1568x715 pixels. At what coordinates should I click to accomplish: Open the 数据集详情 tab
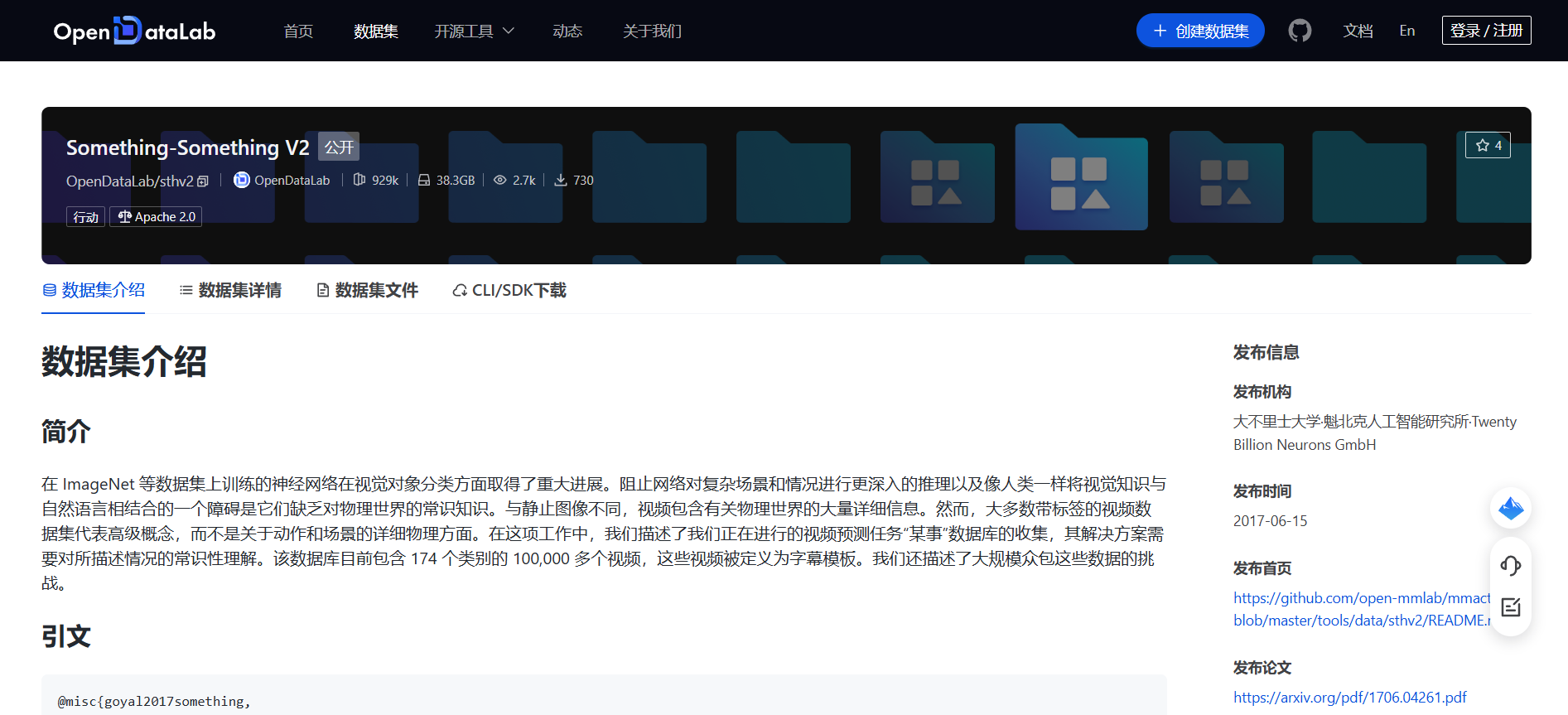coord(230,290)
